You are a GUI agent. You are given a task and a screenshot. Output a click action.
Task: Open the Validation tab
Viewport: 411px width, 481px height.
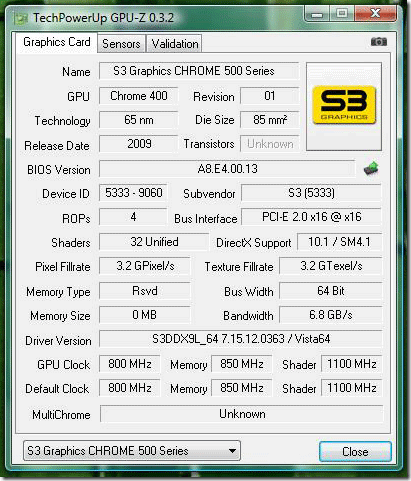[x=175, y=44]
